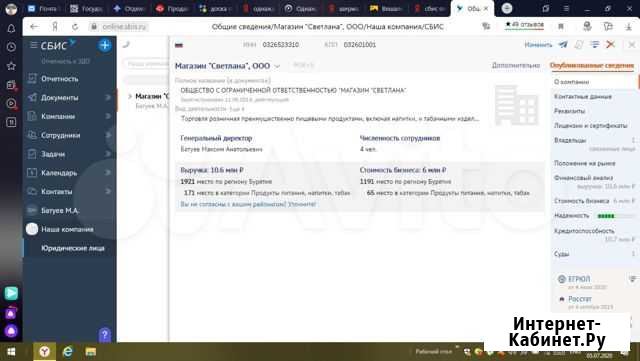Expand the Магазин row in the list
The height and width of the screenshot is (361, 640).
click(x=130, y=96)
